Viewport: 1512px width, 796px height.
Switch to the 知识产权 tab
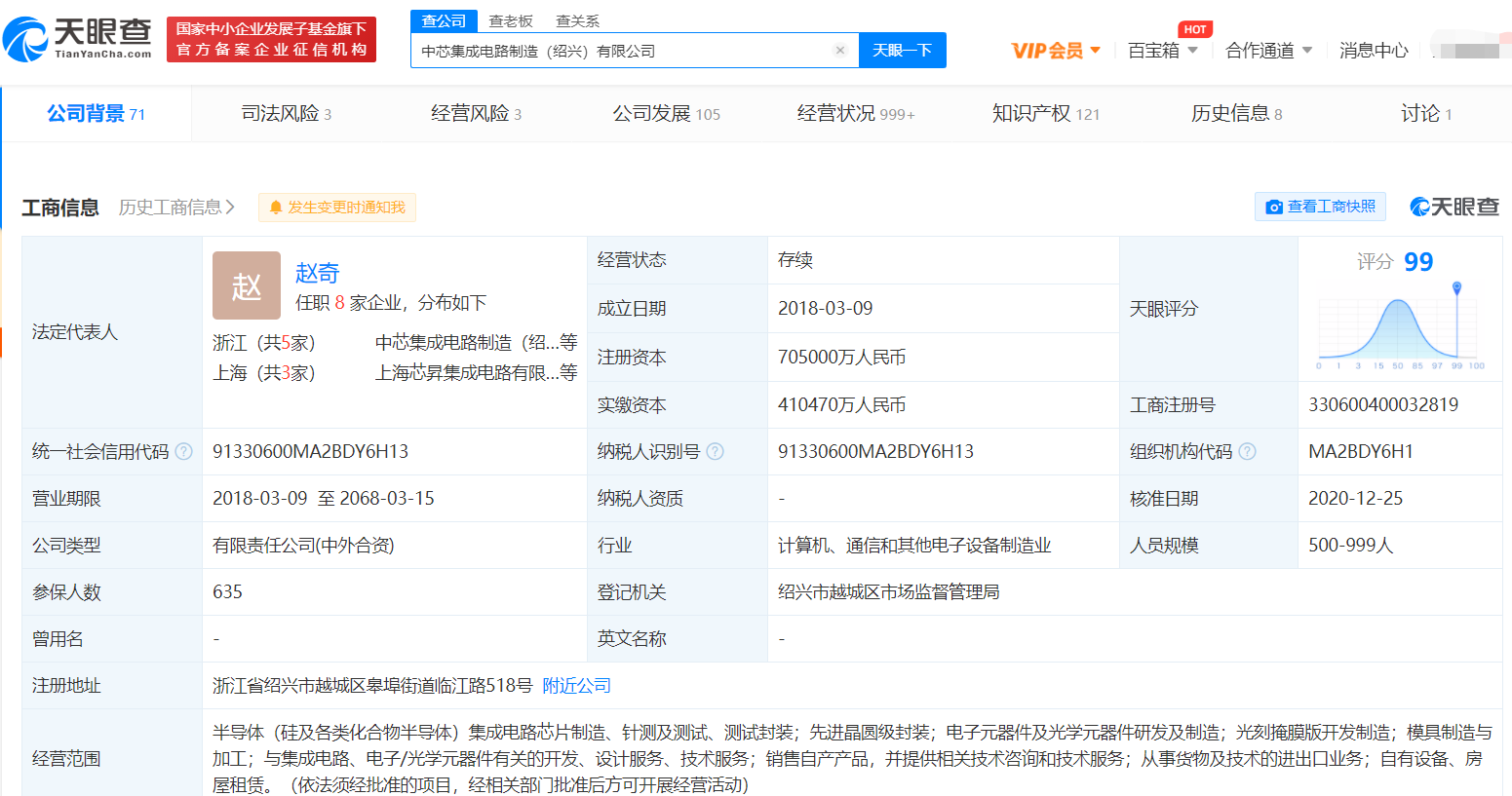pyautogui.click(x=1046, y=114)
